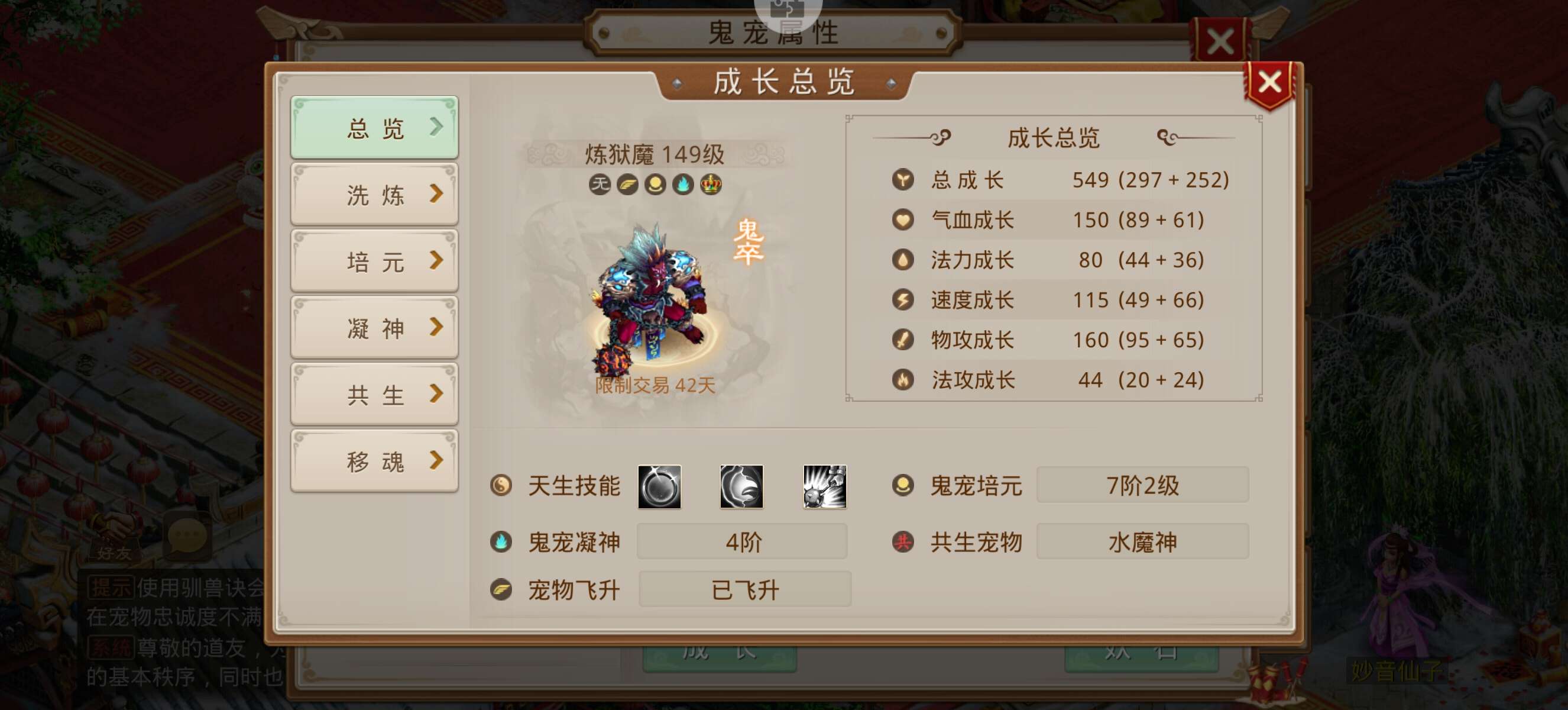Click the 7阶2级 pet cultivation field
The height and width of the screenshot is (710, 1568).
click(1142, 485)
